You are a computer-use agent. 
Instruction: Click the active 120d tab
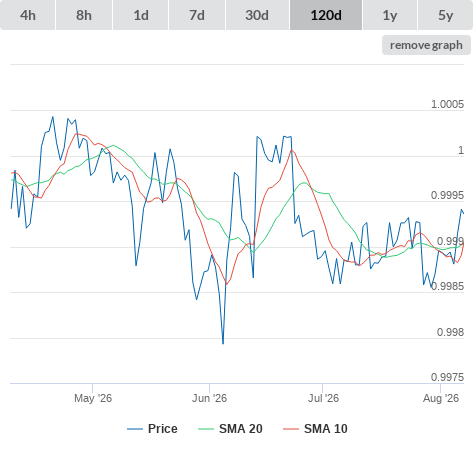point(326,15)
